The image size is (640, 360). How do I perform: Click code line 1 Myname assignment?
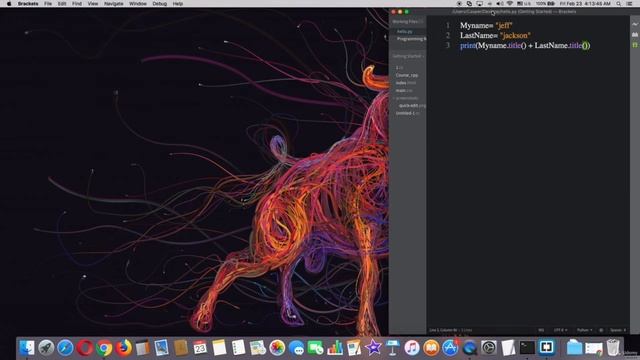click(486, 25)
